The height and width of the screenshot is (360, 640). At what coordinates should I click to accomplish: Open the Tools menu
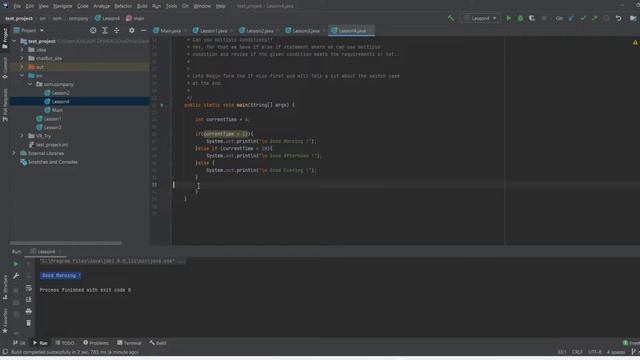[171, 6]
